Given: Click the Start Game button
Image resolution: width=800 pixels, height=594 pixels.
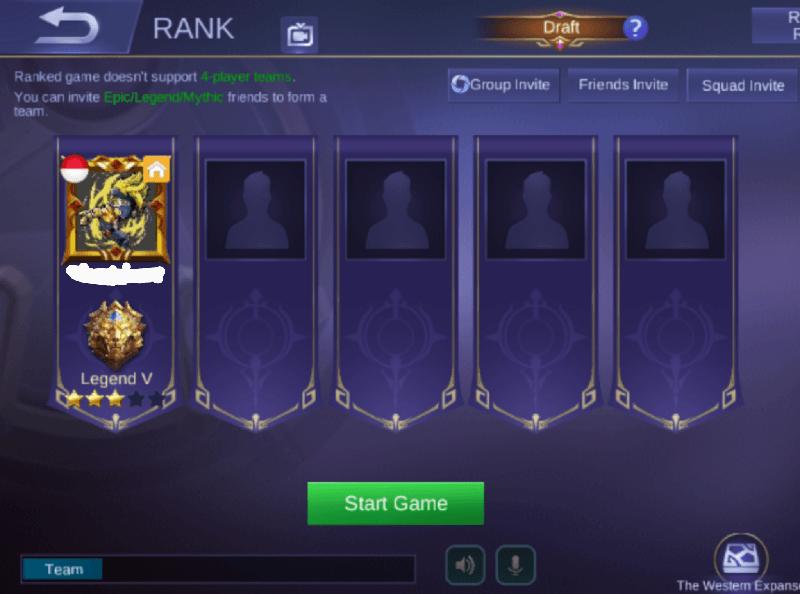Looking at the screenshot, I should tap(395, 503).
